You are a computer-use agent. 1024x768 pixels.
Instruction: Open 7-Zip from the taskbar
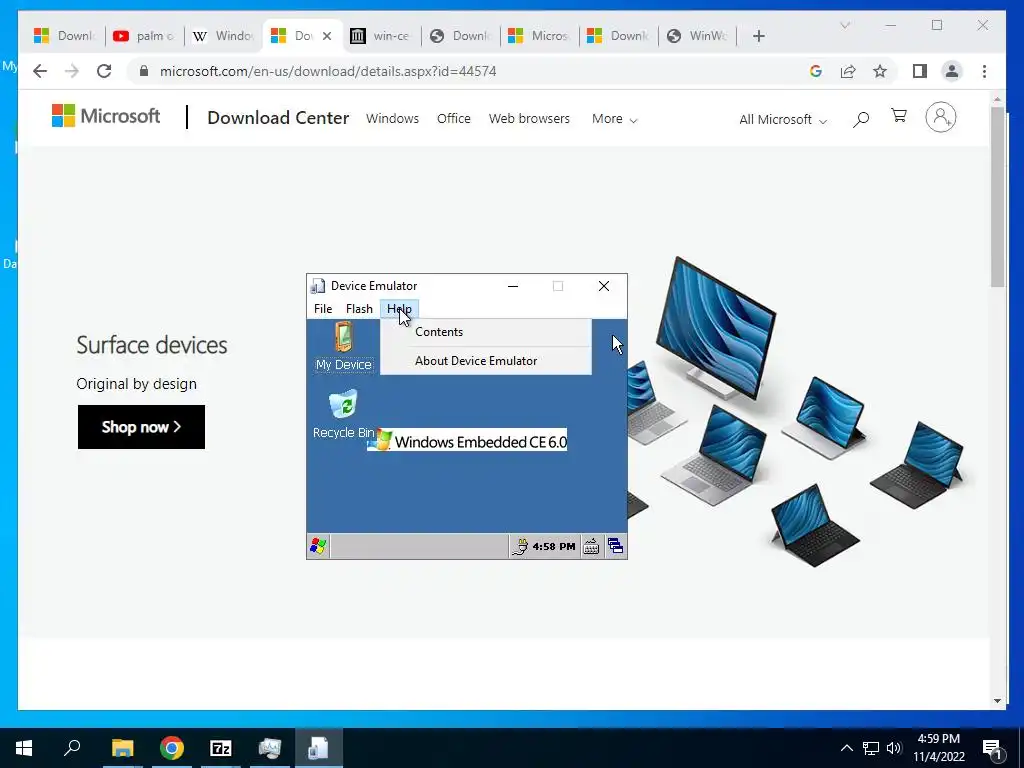221,748
